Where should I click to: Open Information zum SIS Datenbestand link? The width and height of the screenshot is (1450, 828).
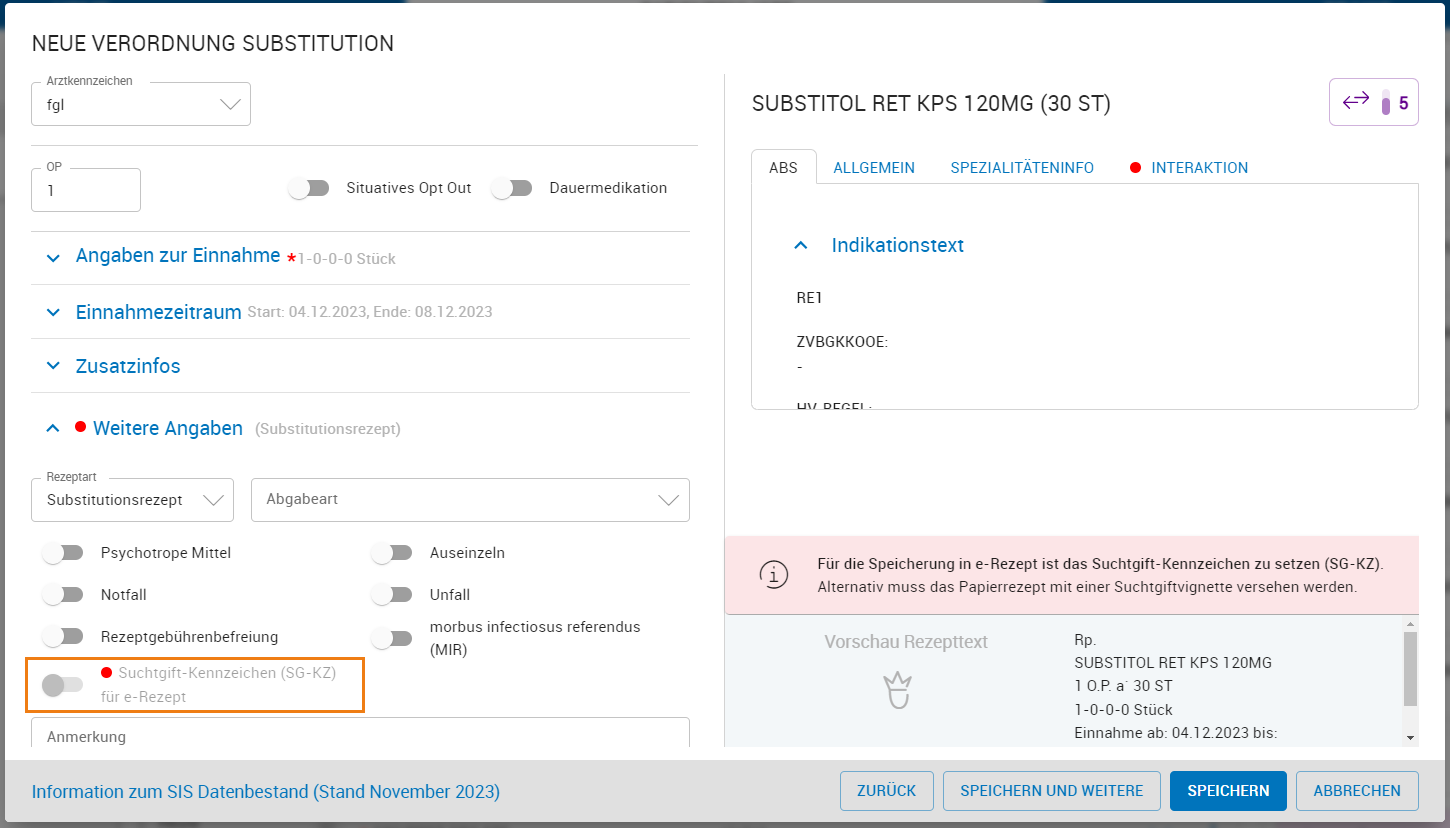266,792
